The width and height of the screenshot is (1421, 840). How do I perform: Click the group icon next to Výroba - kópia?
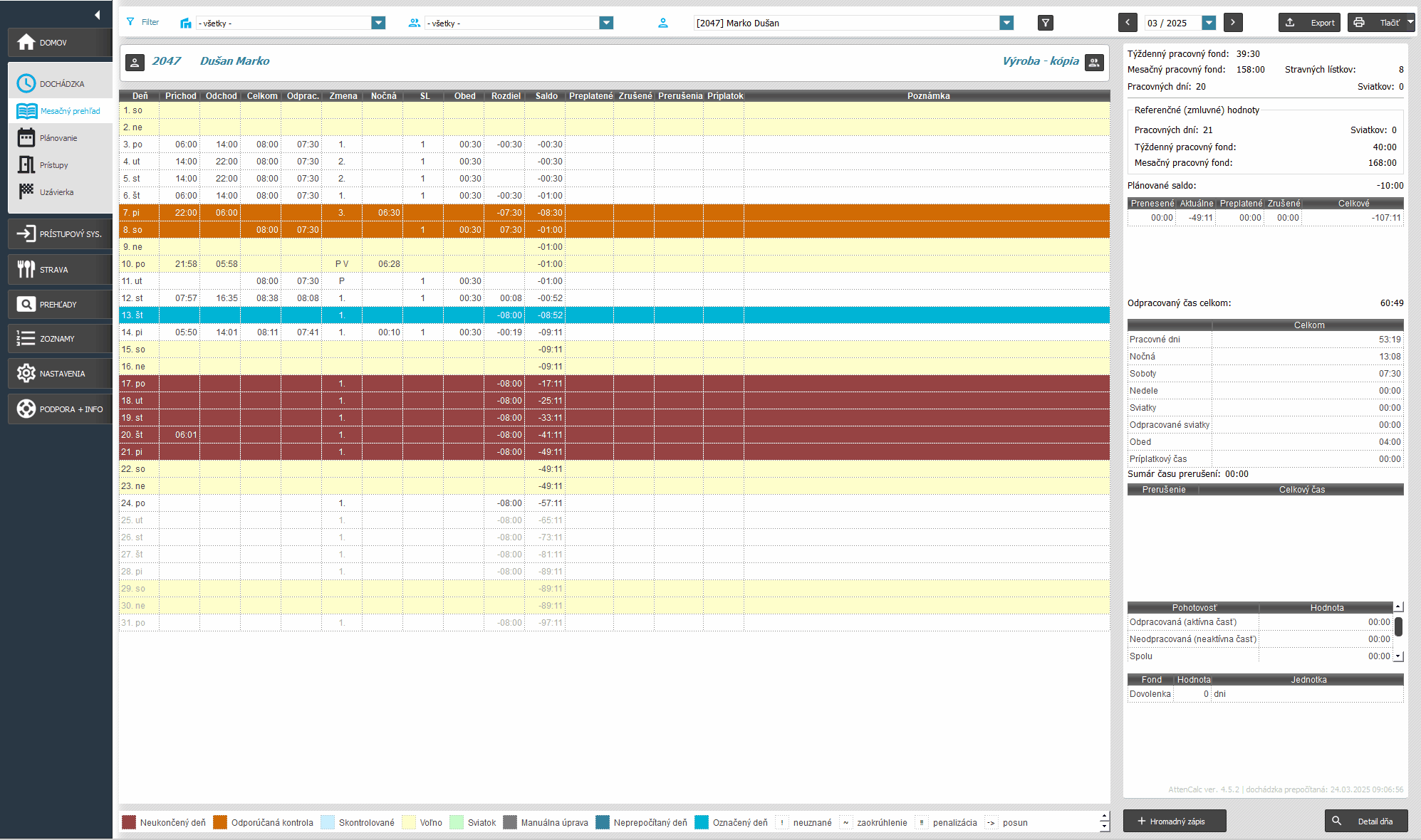tap(1094, 63)
